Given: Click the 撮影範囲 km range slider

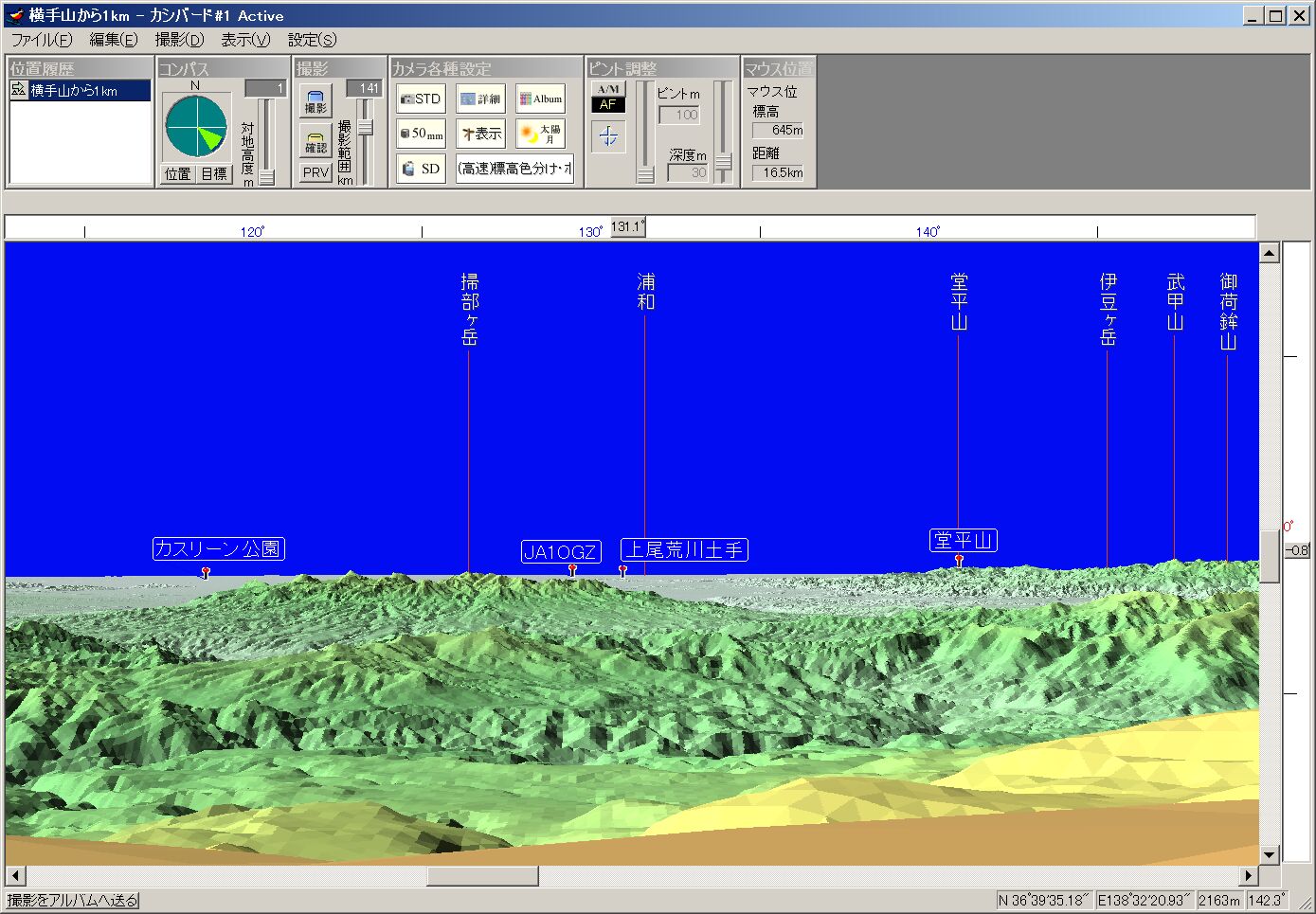Looking at the screenshot, I should [x=365, y=128].
